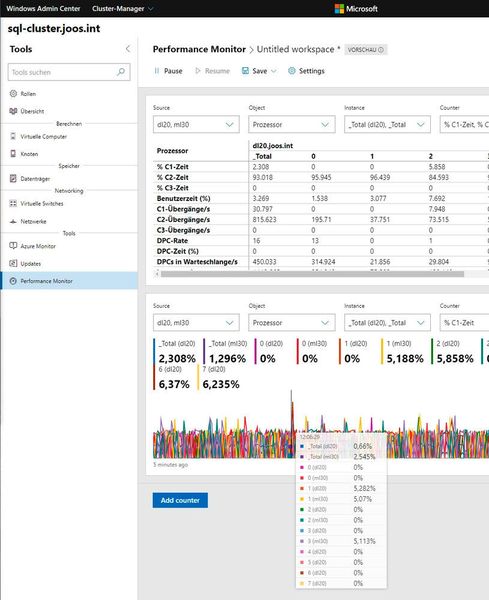The width and height of the screenshot is (489, 600).
Task: Click the 7 (dl20) 6,235% legend
Action: coord(219,377)
